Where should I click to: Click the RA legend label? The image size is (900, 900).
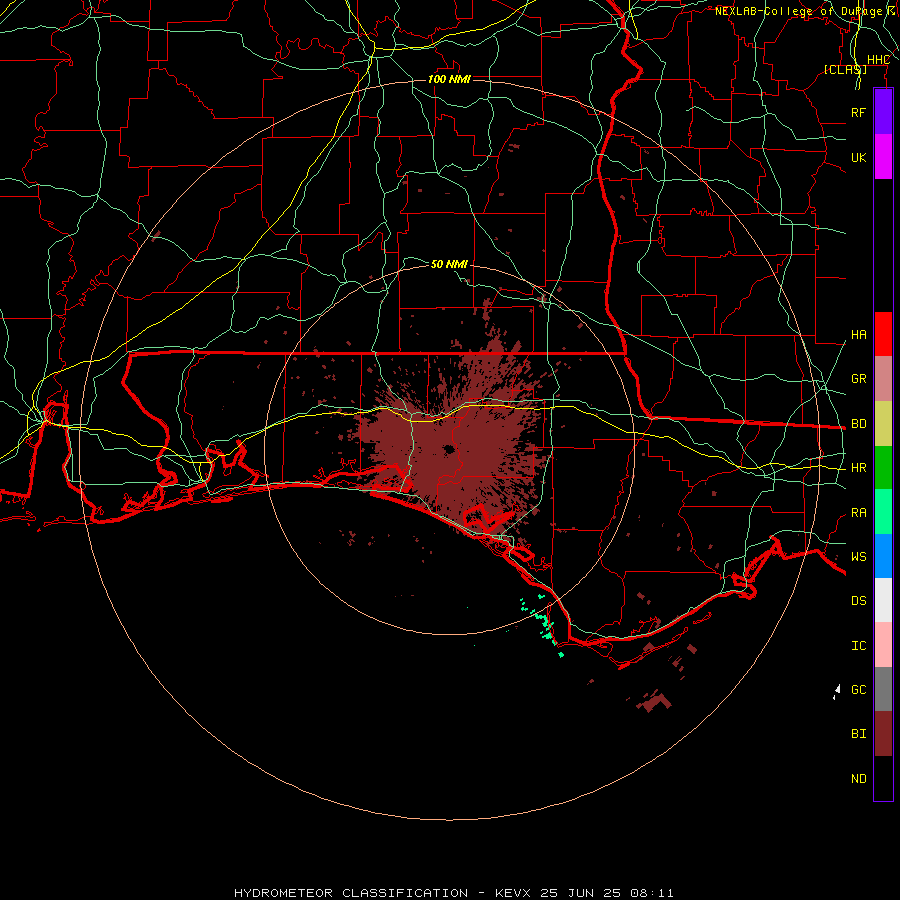coord(858,513)
